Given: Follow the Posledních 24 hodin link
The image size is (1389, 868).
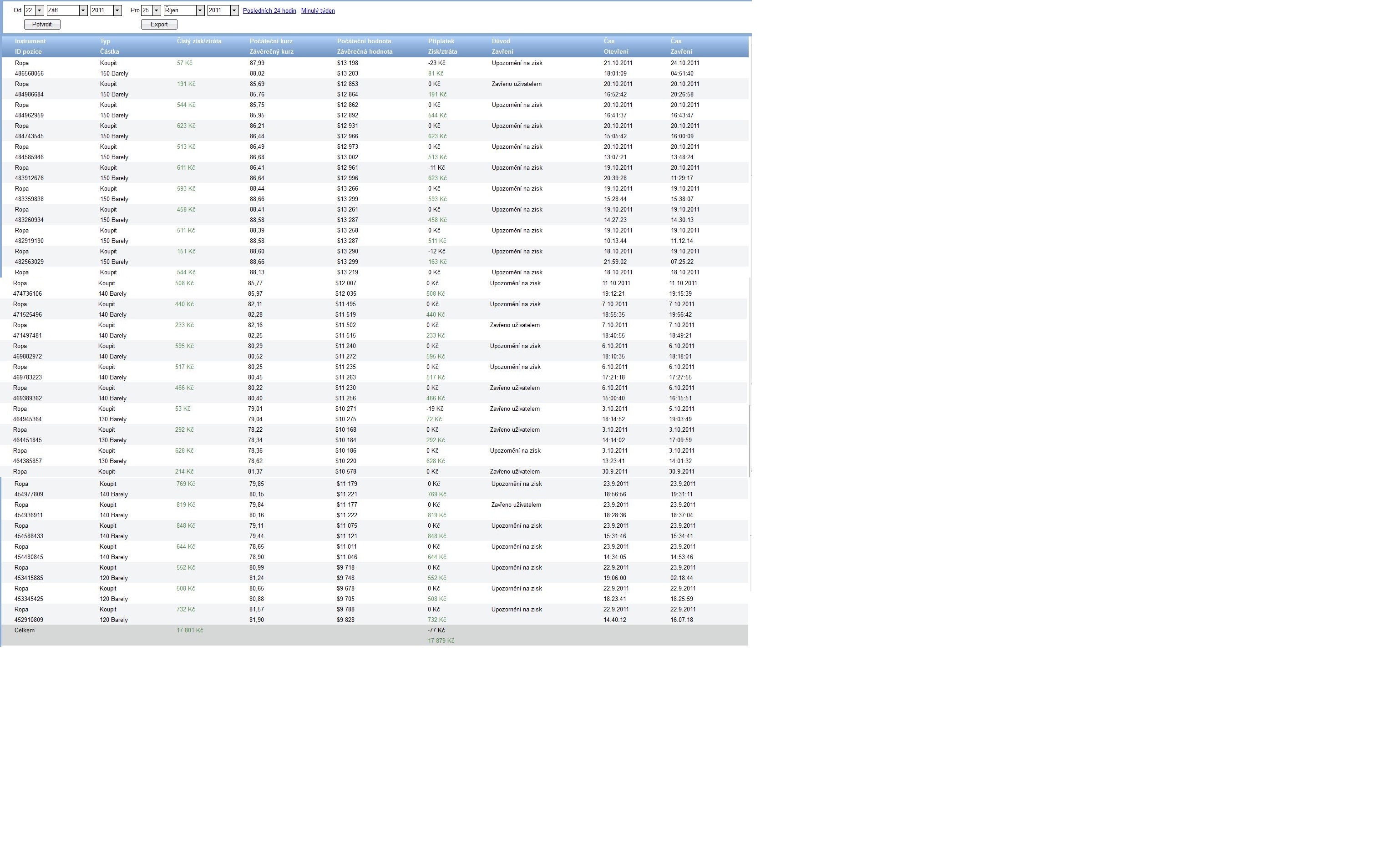Looking at the screenshot, I should pos(269,11).
